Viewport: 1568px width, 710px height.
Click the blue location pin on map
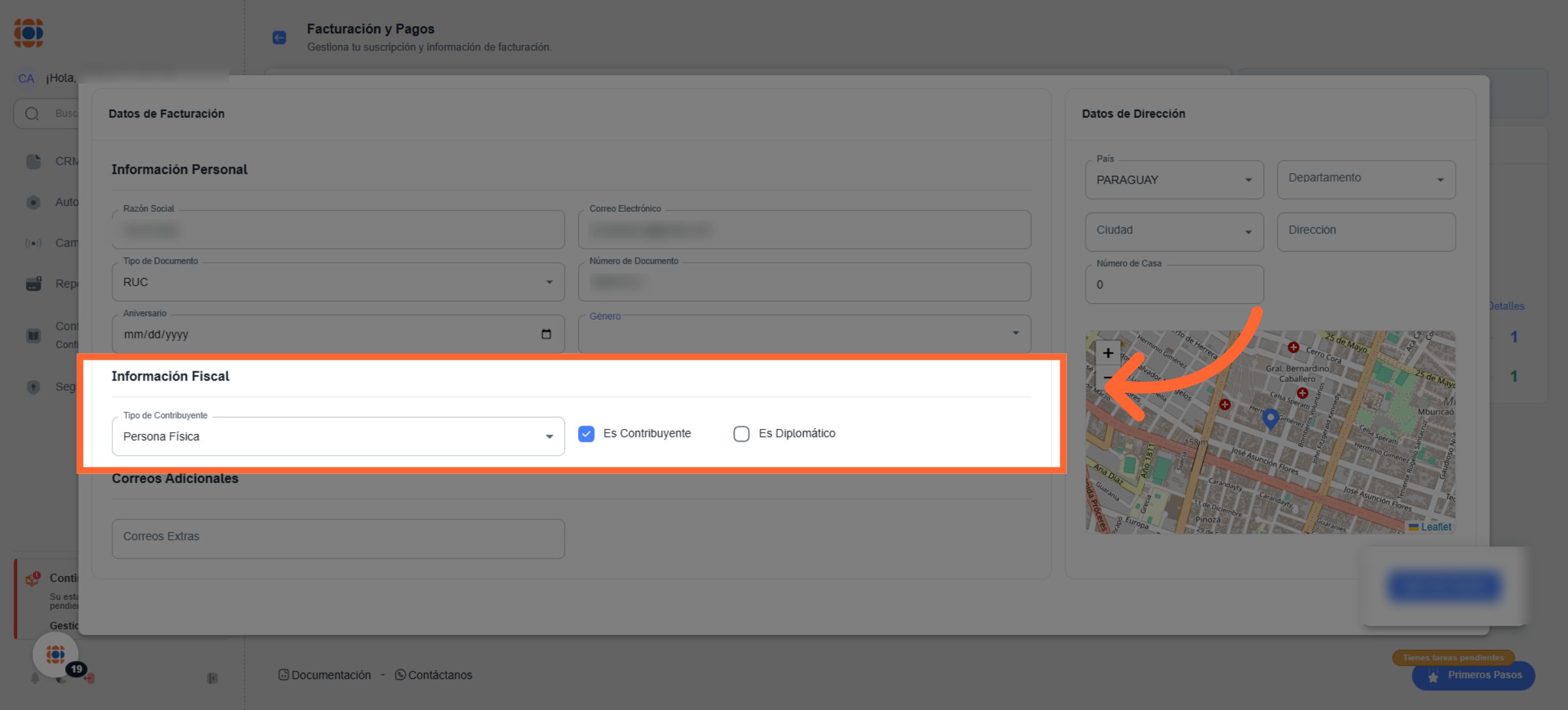coord(1270,418)
